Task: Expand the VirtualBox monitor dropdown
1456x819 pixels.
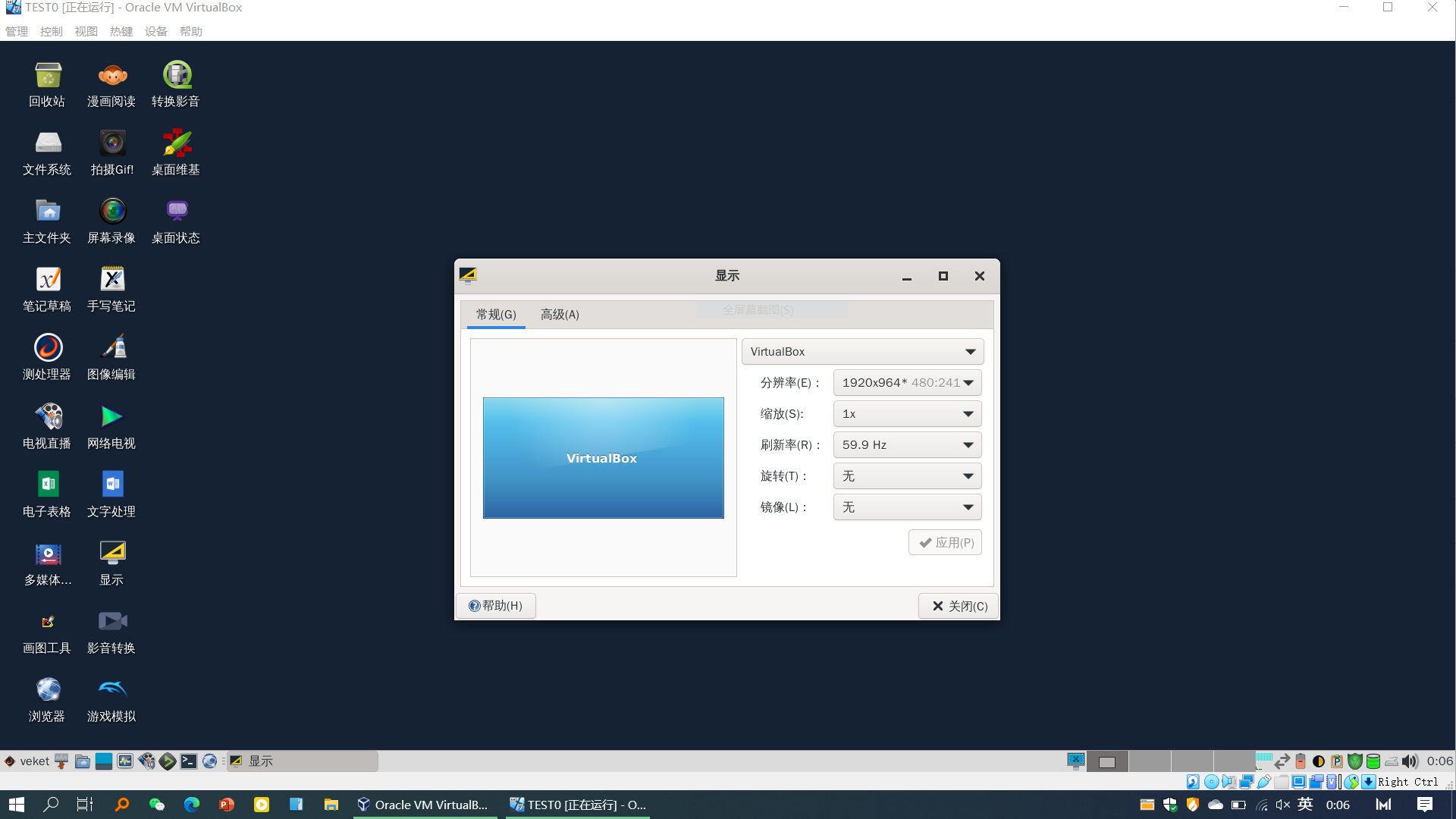Action: click(862, 351)
